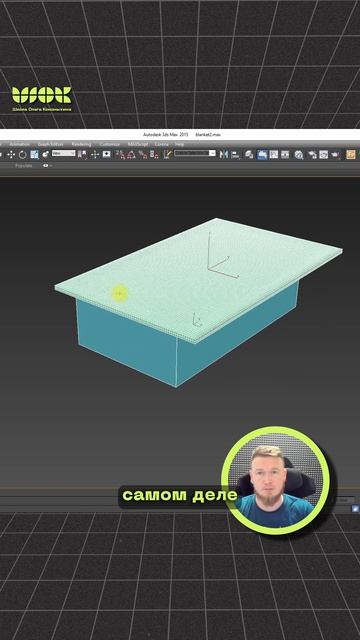Toggle Spinner Snap in the toolbar
The width and height of the screenshot is (360, 640).
[x=154, y=154]
